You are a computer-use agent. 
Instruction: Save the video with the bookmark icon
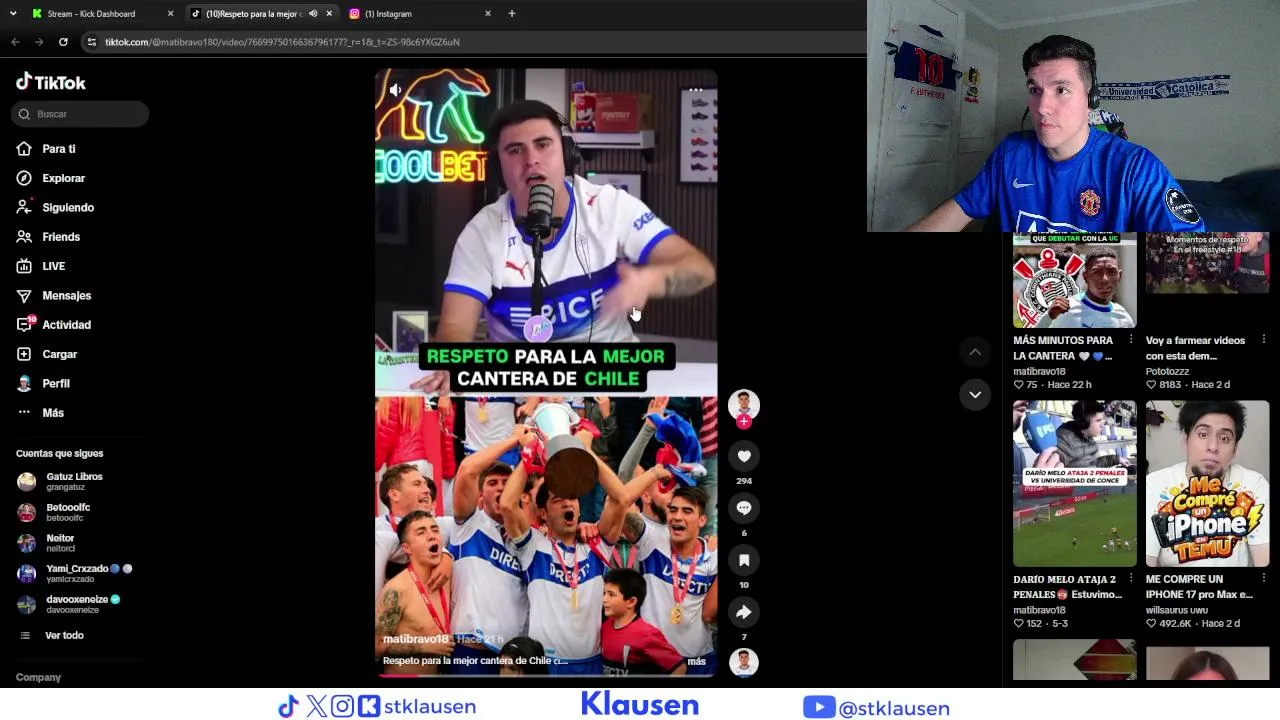coord(744,560)
